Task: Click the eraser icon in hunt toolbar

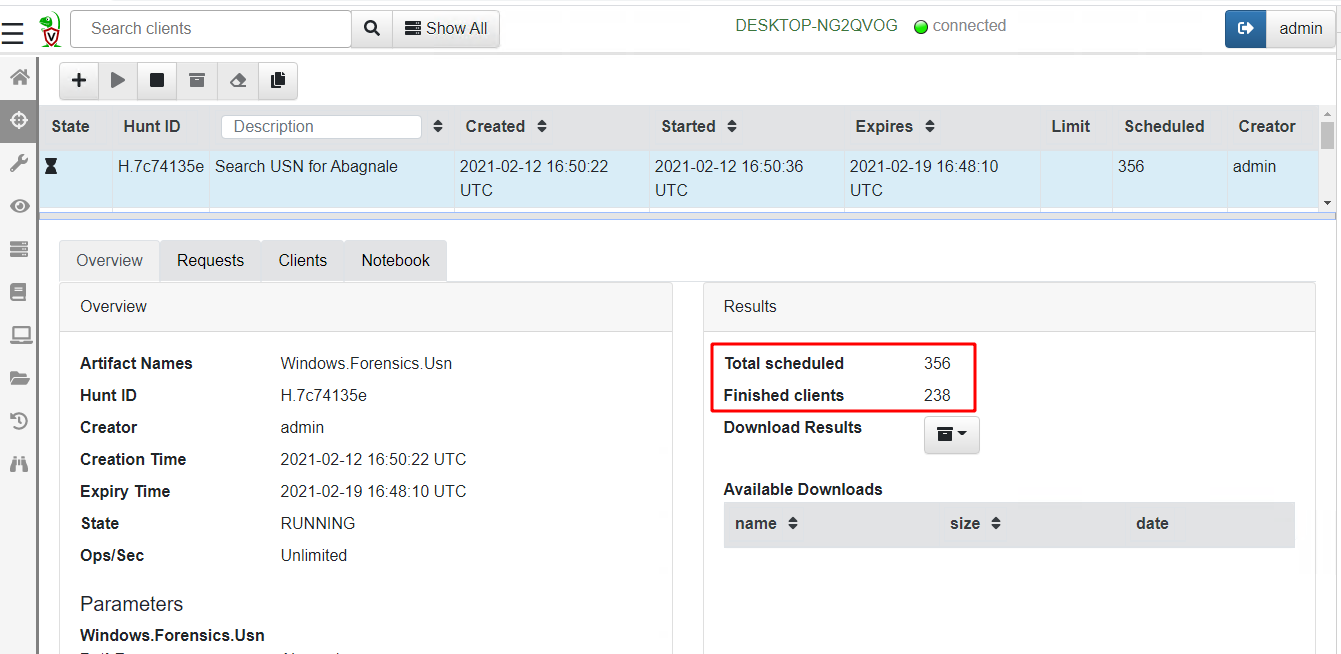Action: click(x=238, y=81)
